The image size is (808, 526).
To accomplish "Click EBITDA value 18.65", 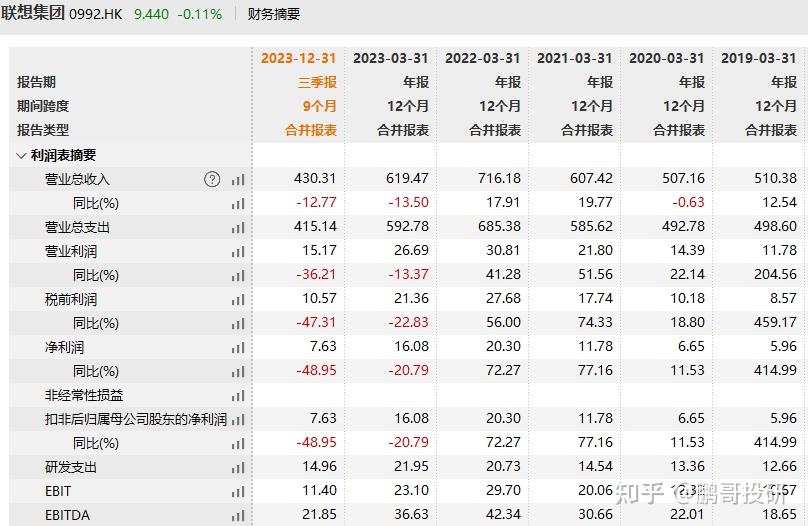I will tap(780, 514).
